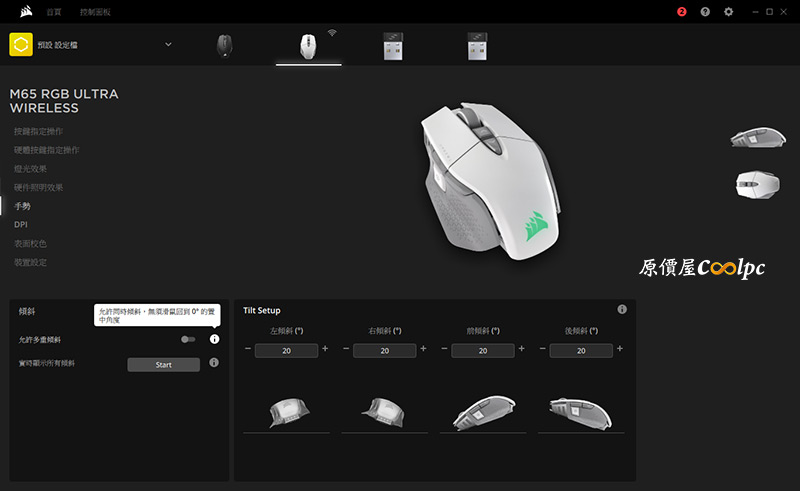Select the 手勢 gestures menu item
The width and height of the screenshot is (800, 491).
[x=22, y=206]
